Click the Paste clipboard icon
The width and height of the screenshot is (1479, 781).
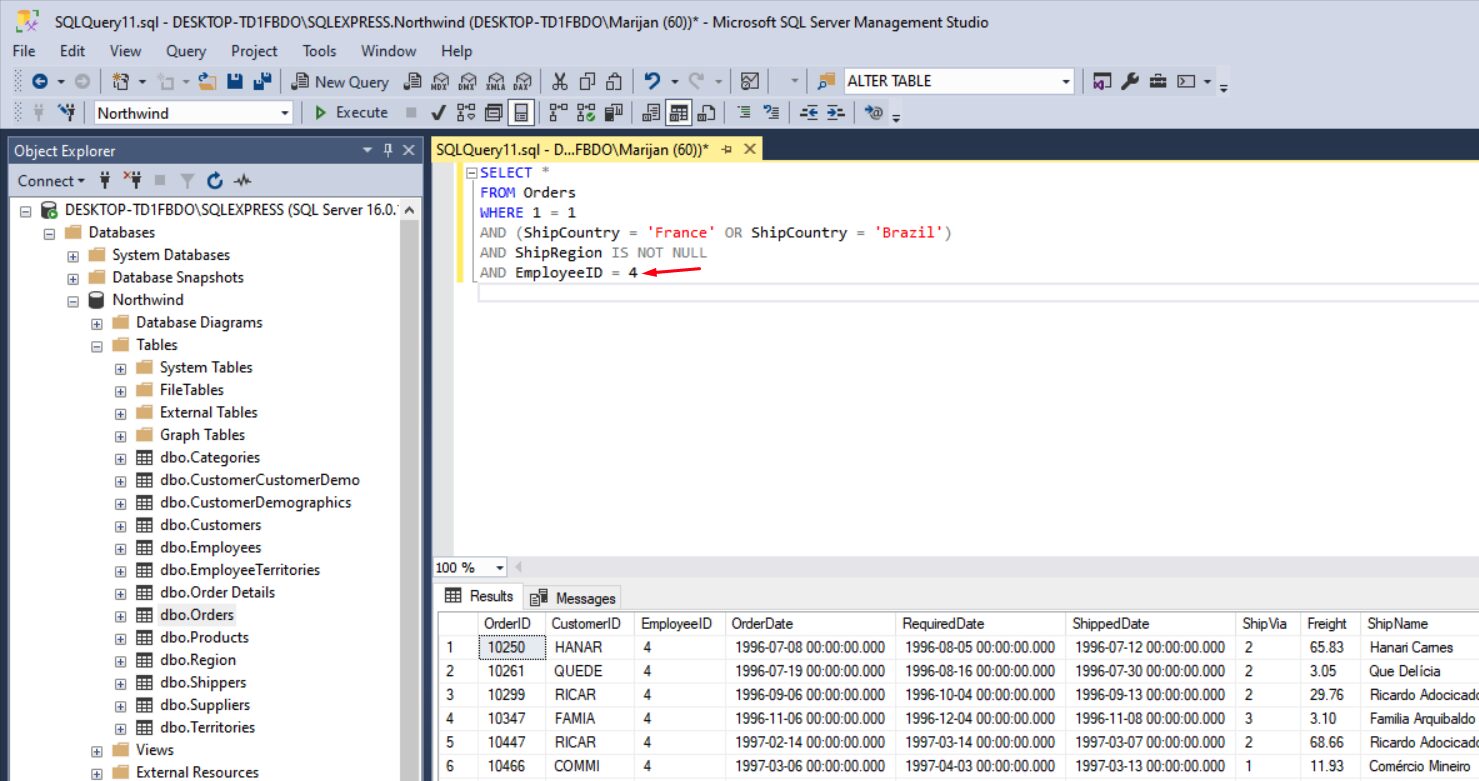[x=615, y=82]
